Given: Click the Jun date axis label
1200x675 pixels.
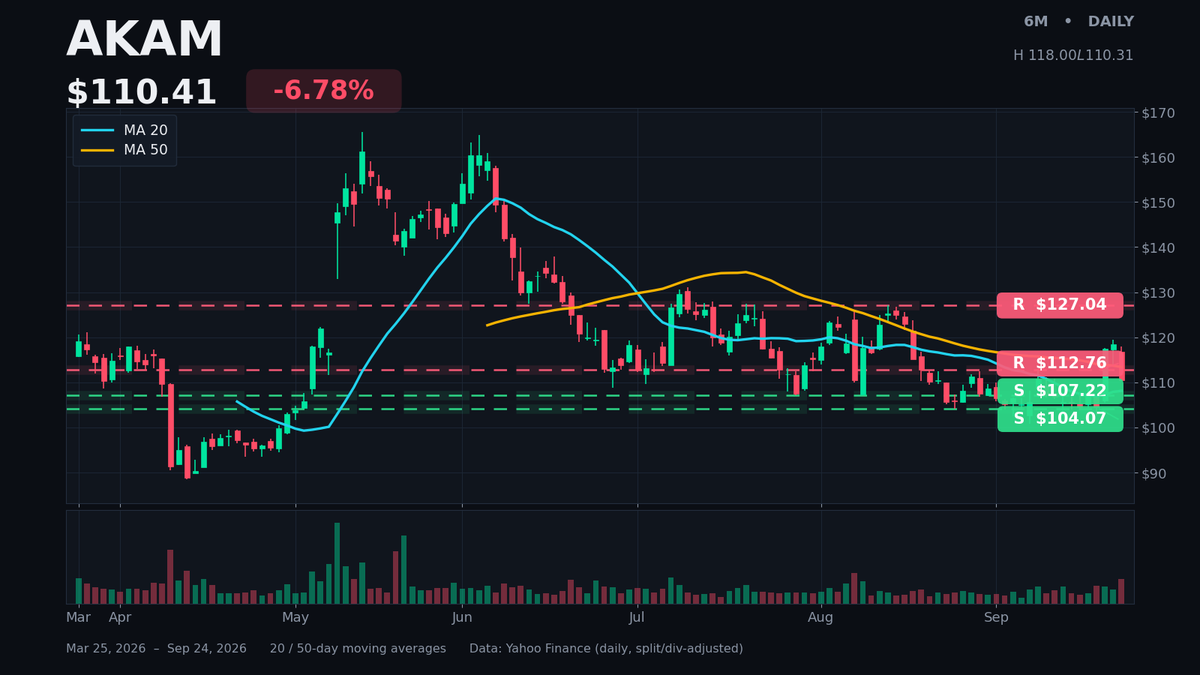Looking at the screenshot, I should coord(462,618).
